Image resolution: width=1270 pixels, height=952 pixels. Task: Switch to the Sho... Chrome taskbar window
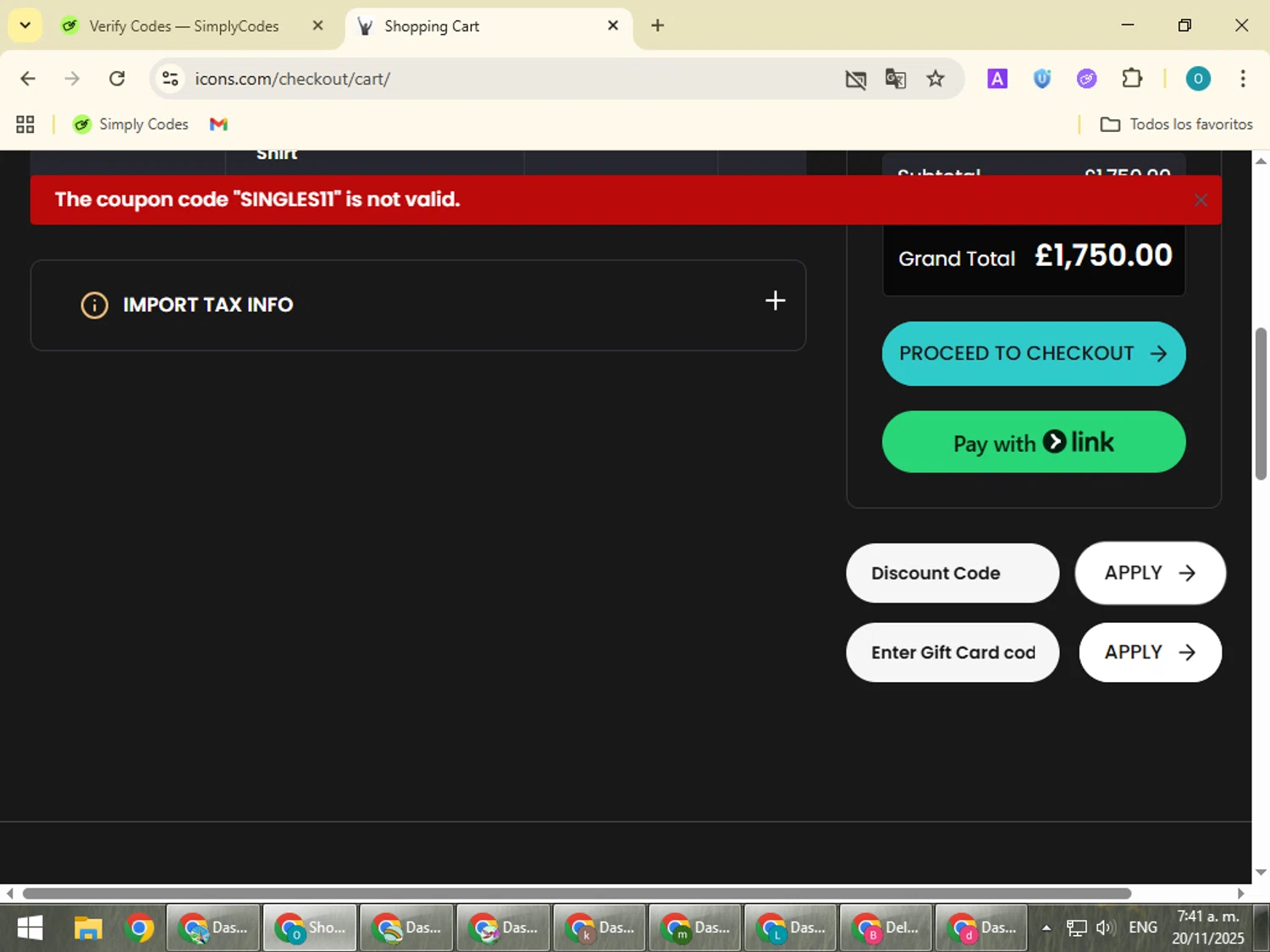(x=309, y=928)
